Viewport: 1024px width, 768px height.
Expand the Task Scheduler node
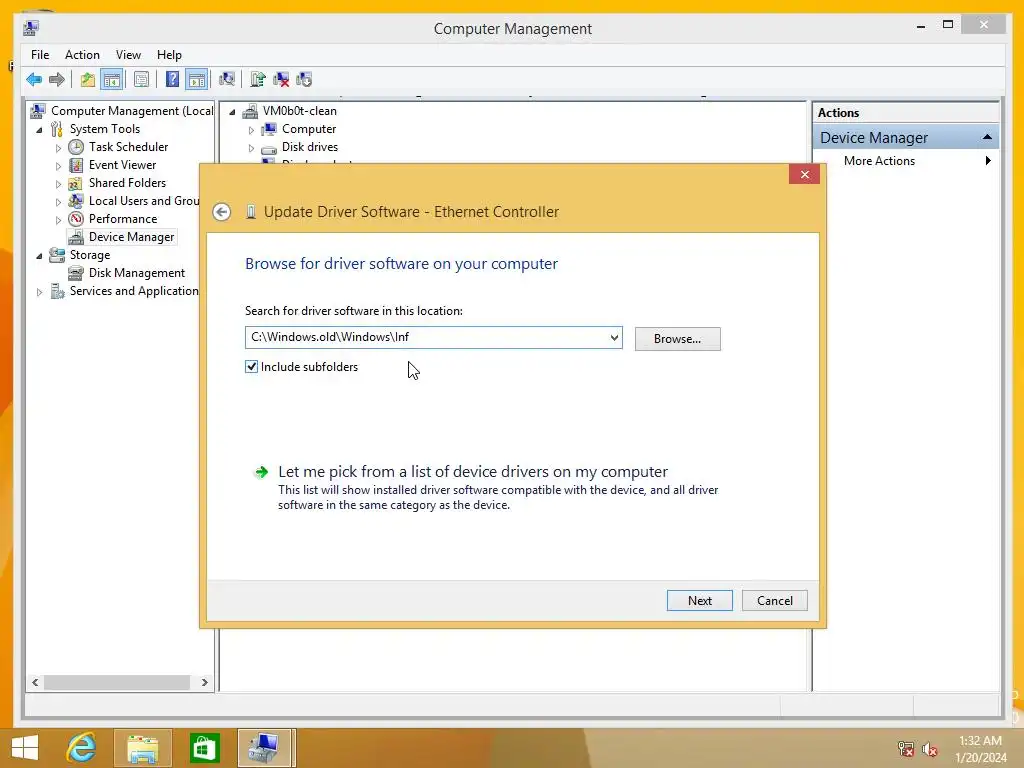58,148
